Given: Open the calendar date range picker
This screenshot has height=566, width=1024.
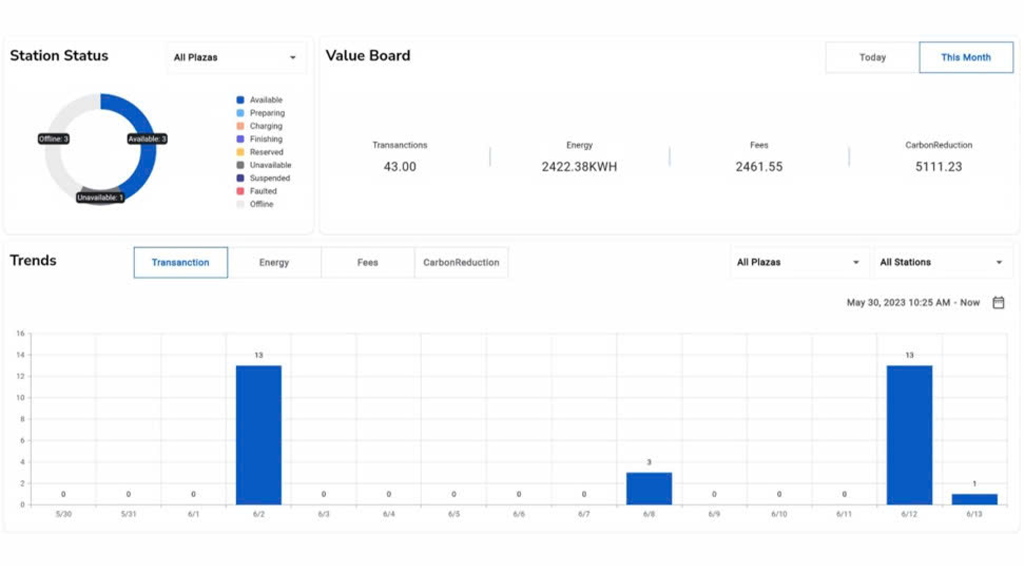Looking at the screenshot, I should click(998, 302).
